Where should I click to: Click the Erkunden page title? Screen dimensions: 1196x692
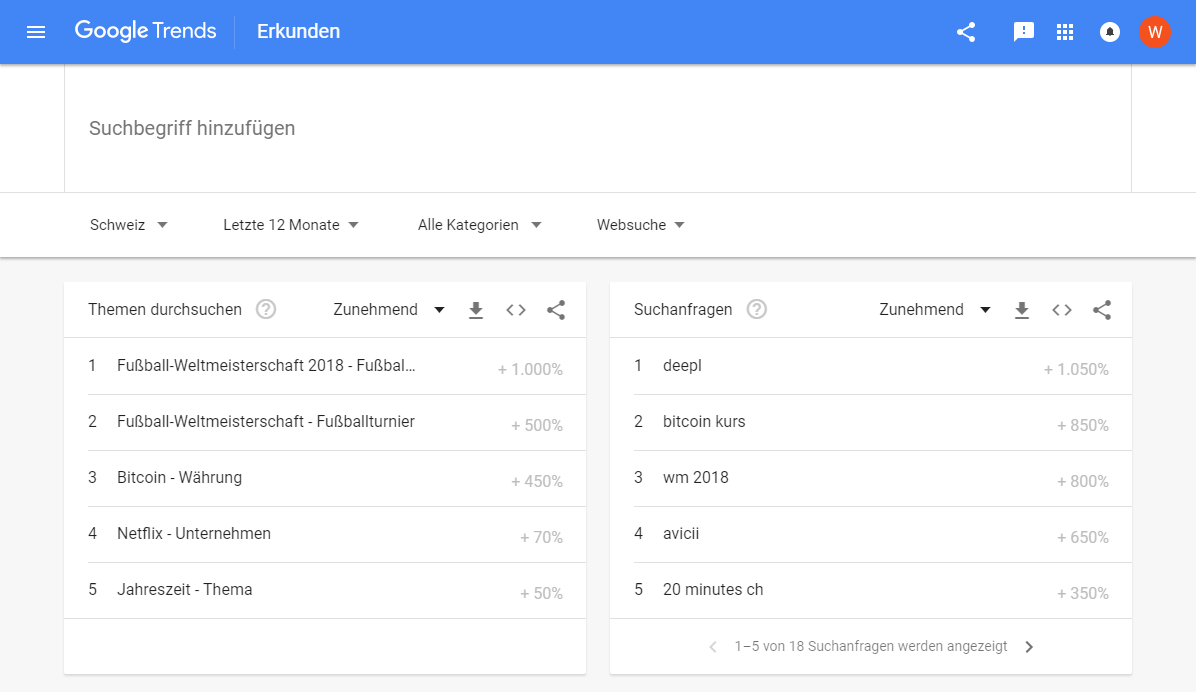point(298,31)
